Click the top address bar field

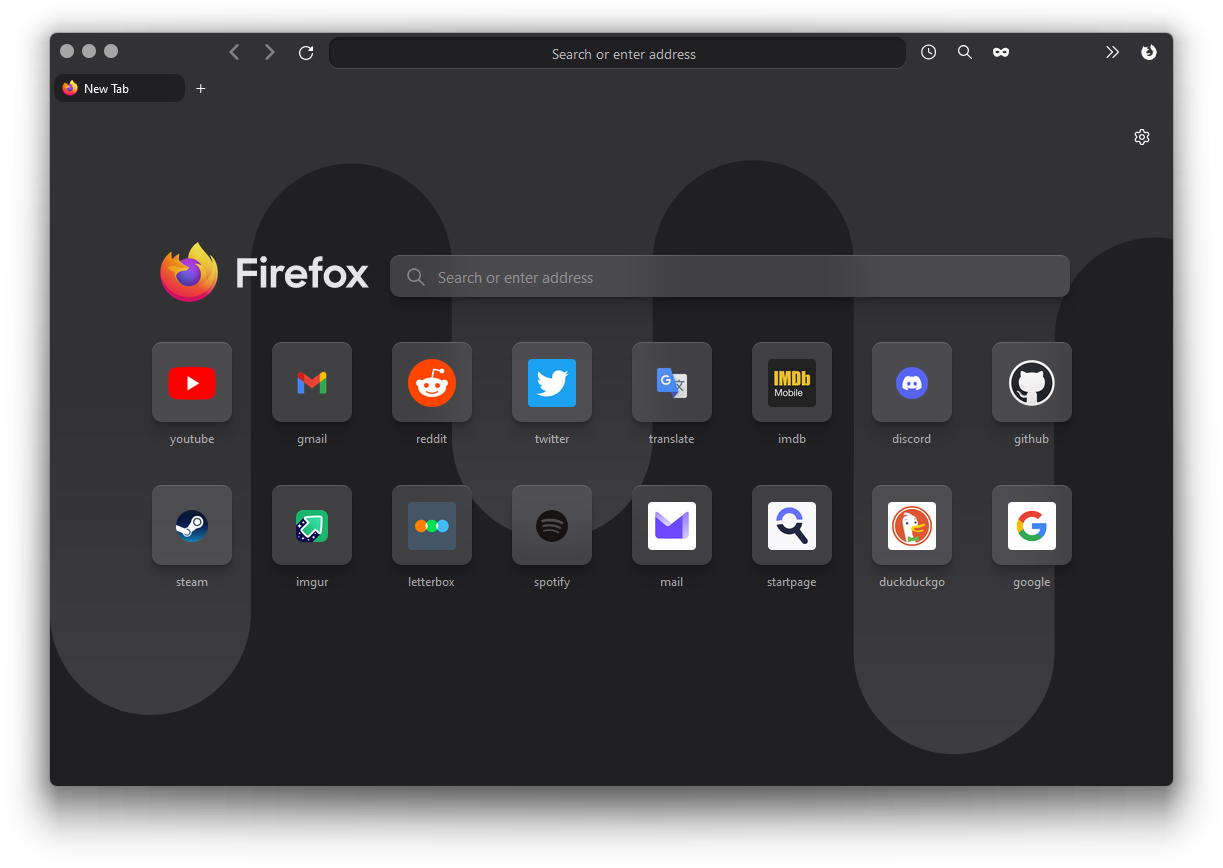(618, 53)
